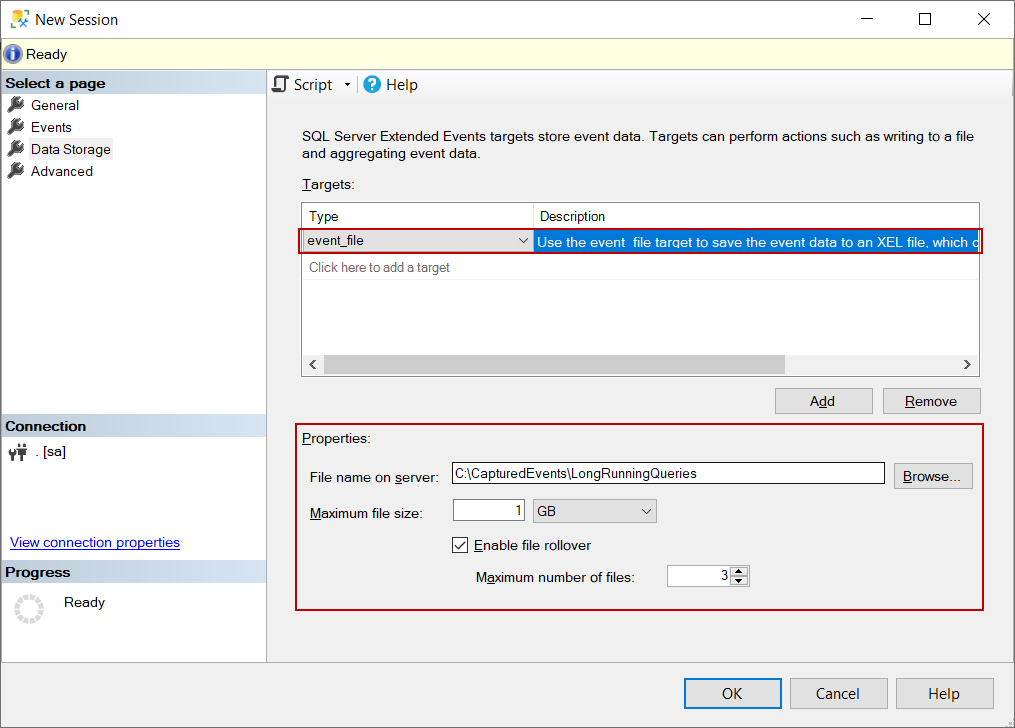Select the event_file description cell

click(757, 242)
